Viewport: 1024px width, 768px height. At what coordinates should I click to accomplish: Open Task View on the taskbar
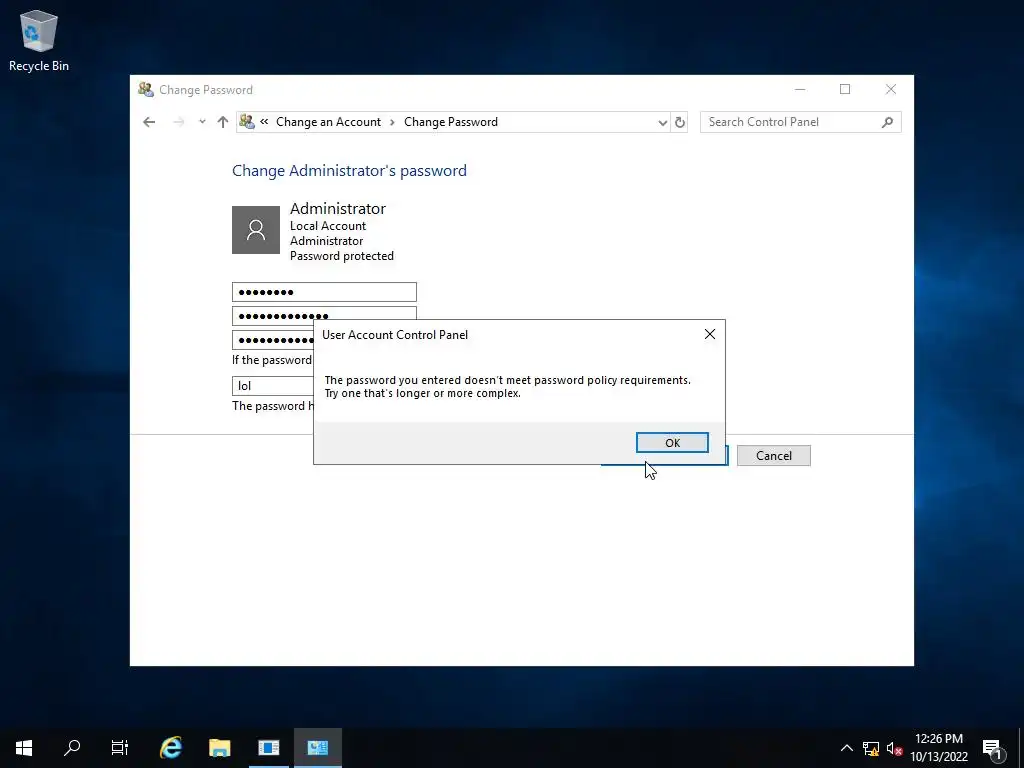coord(120,748)
